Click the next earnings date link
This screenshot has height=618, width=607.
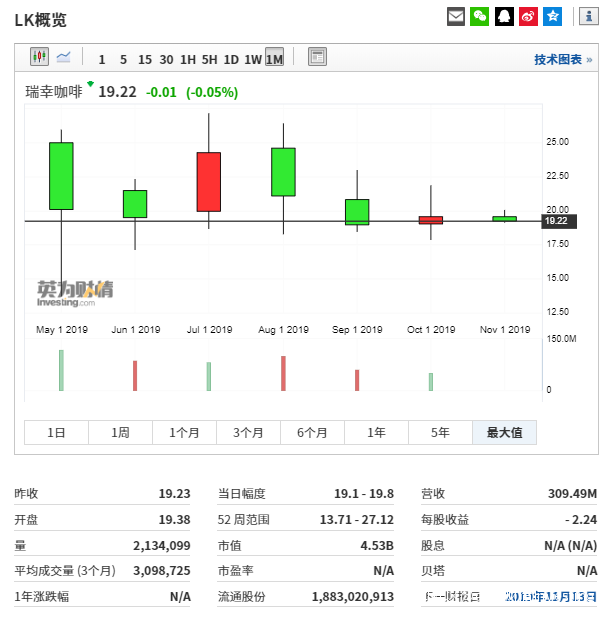tap(551, 596)
